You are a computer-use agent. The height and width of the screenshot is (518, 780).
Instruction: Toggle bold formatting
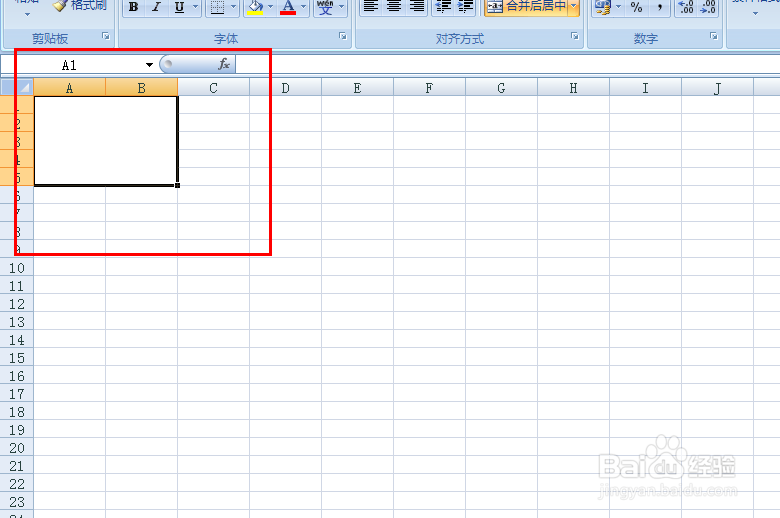click(x=133, y=7)
